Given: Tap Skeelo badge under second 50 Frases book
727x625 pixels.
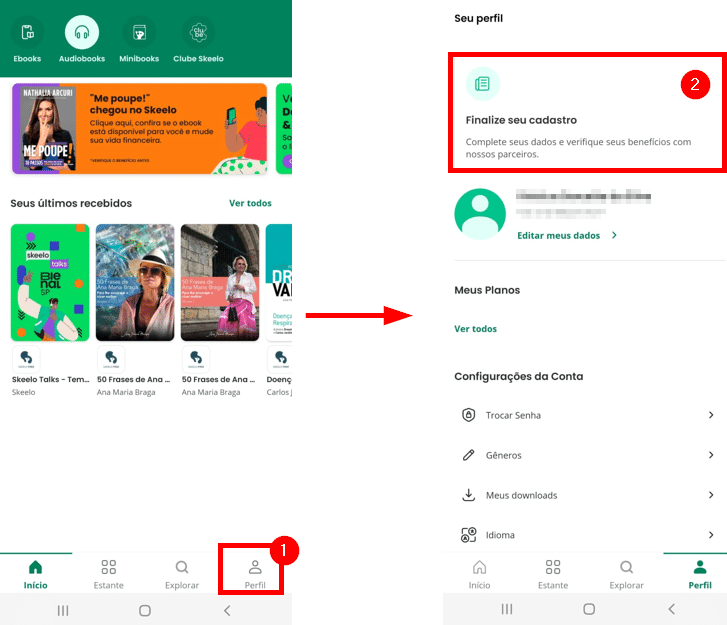Looking at the screenshot, I should (x=196, y=358).
